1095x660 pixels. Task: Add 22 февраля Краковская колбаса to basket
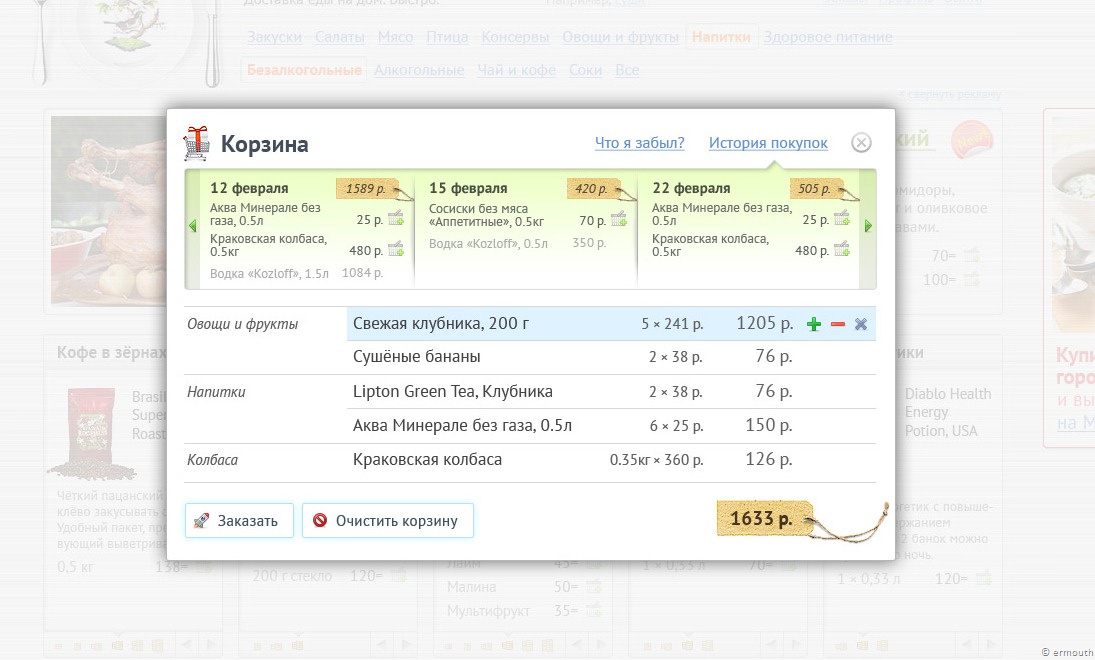coord(842,250)
